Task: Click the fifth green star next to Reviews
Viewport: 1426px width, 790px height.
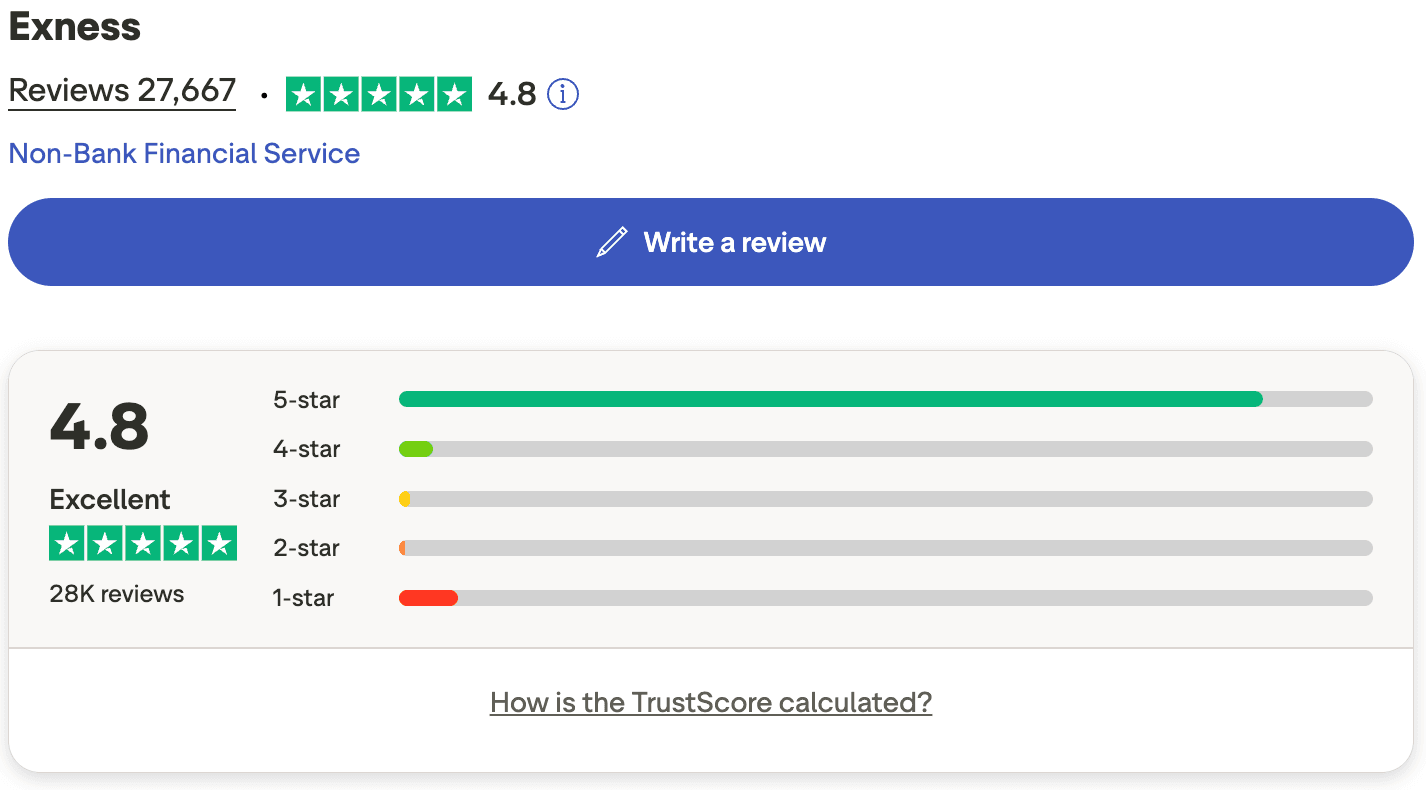Action: [x=457, y=94]
